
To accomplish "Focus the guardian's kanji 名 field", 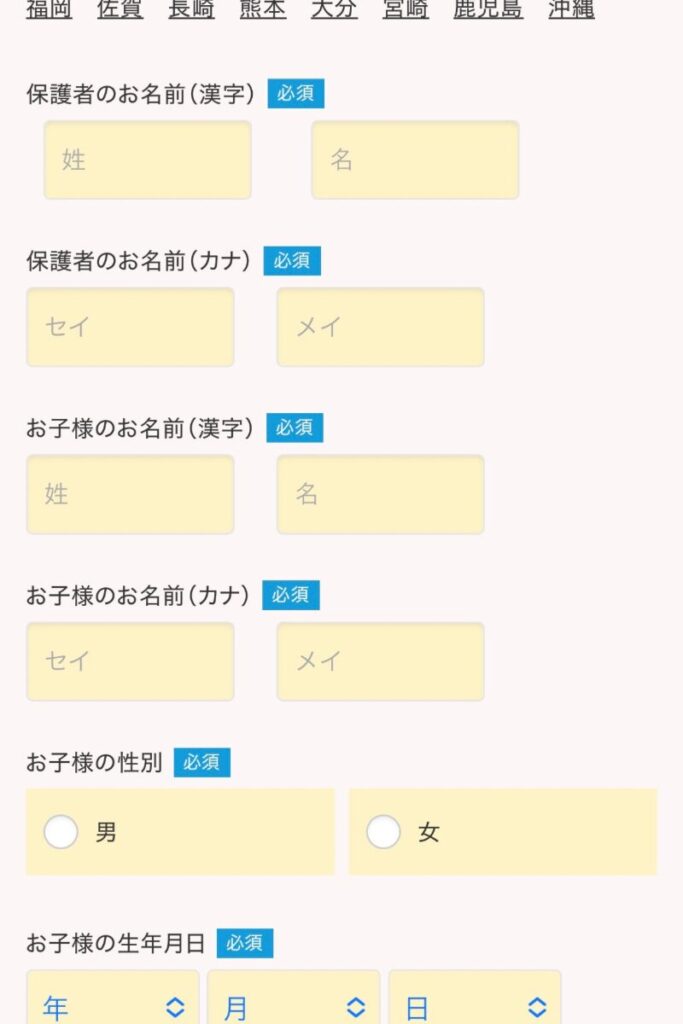I will (x=415, y=160).
